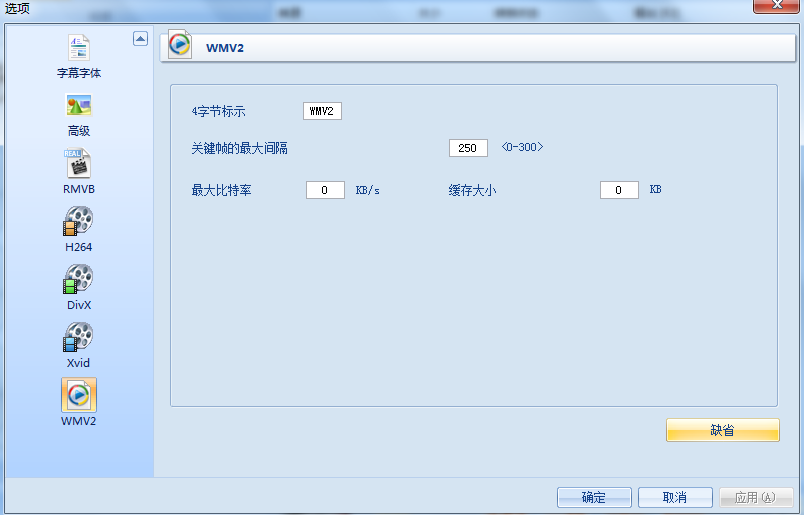Click the 缺省 default button

pyautogui.click(x=722, y=430)
